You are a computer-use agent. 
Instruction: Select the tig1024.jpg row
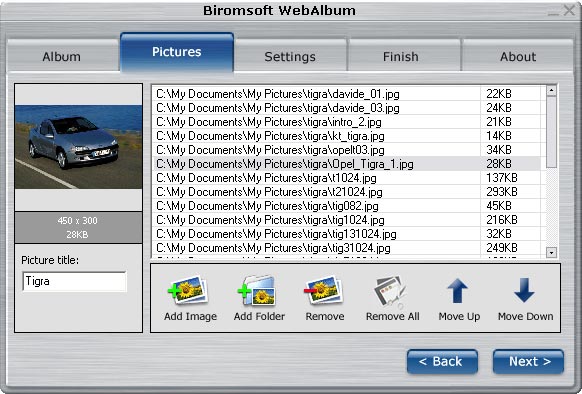pos(347,220)
